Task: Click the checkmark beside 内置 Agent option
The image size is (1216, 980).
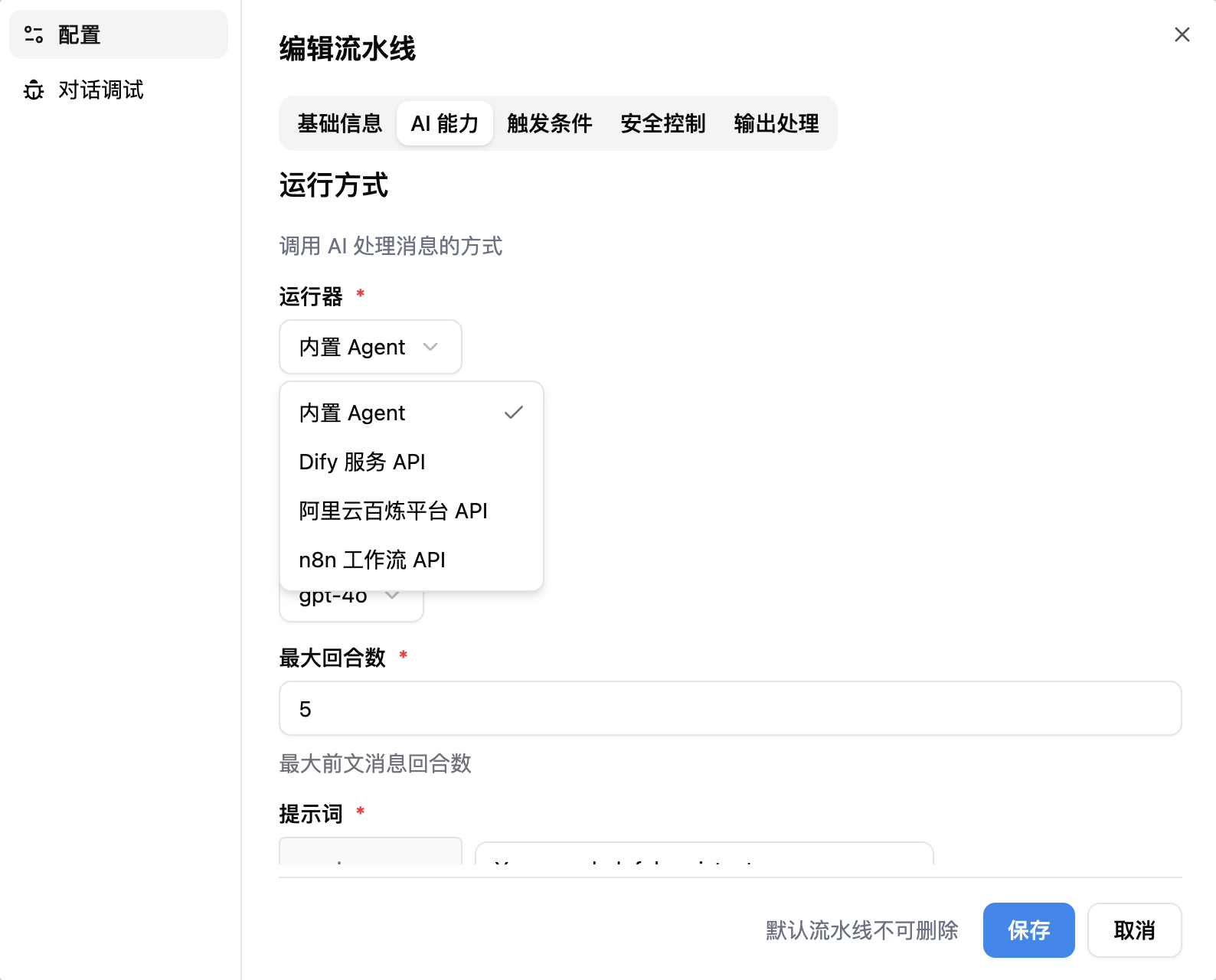Action: pos(513,413)
